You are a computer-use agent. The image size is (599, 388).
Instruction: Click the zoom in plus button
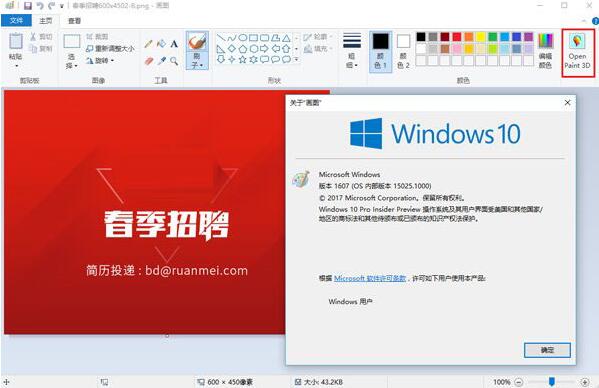[x=584, y=382]
